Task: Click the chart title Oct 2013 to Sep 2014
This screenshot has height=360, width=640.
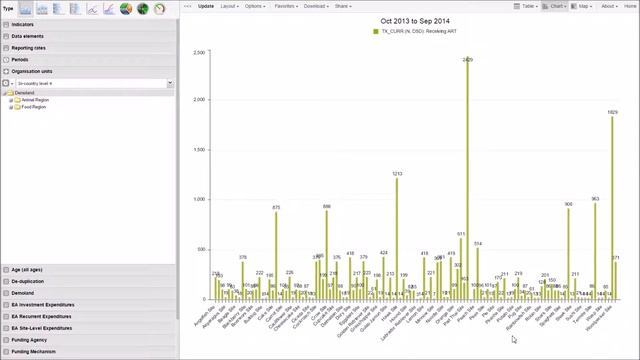Action: [415, 21]
